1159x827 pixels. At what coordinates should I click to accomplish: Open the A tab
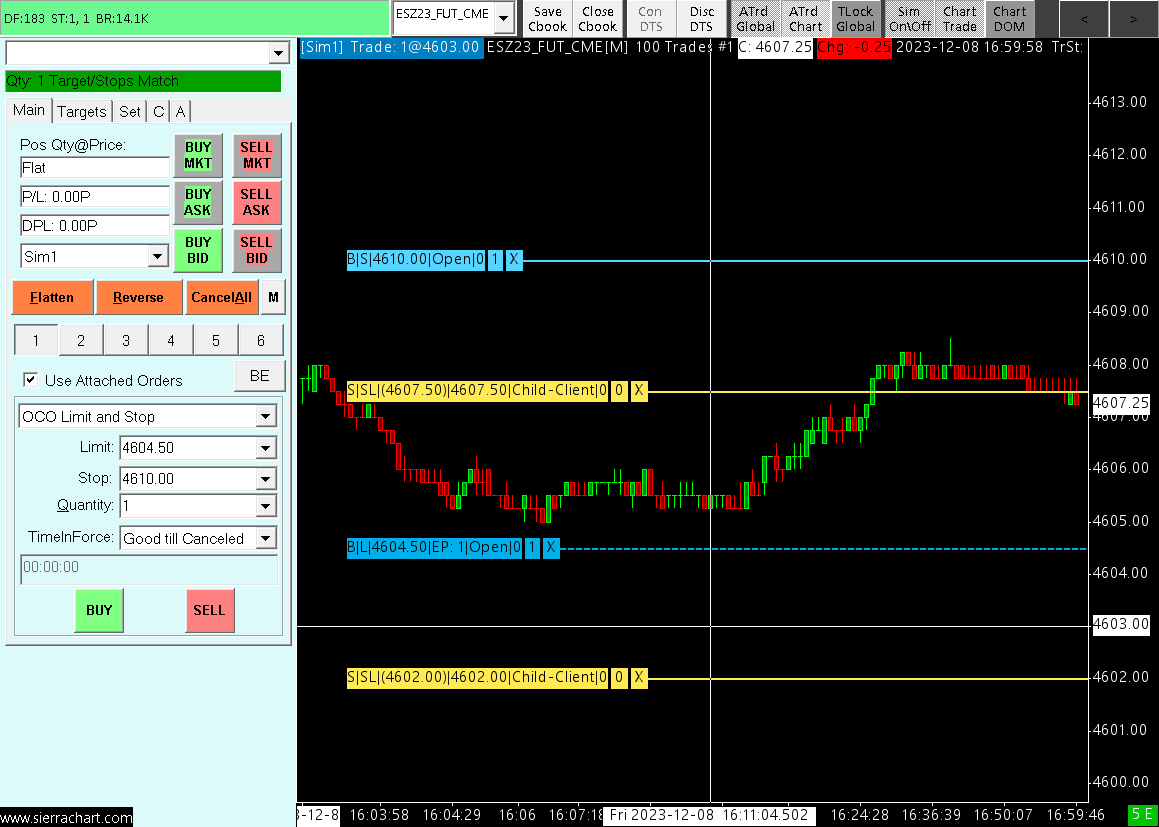coord(180,112)
